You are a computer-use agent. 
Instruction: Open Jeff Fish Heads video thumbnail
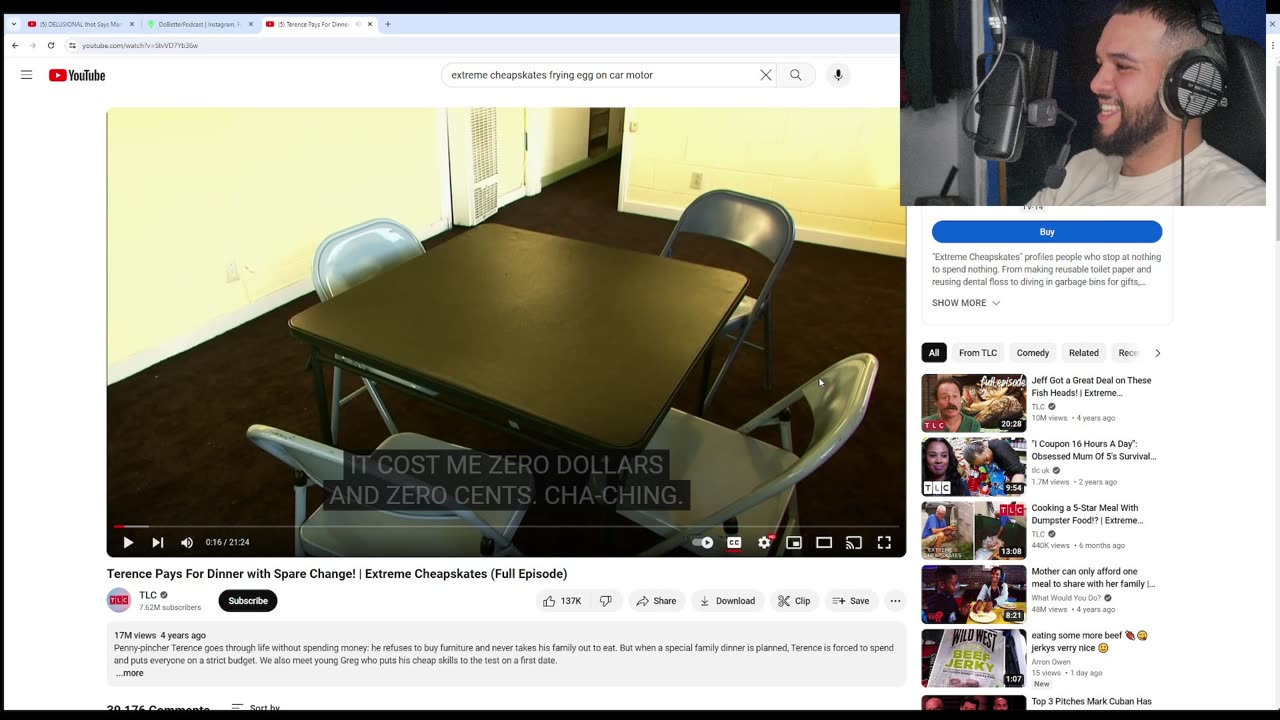(974, 403)
